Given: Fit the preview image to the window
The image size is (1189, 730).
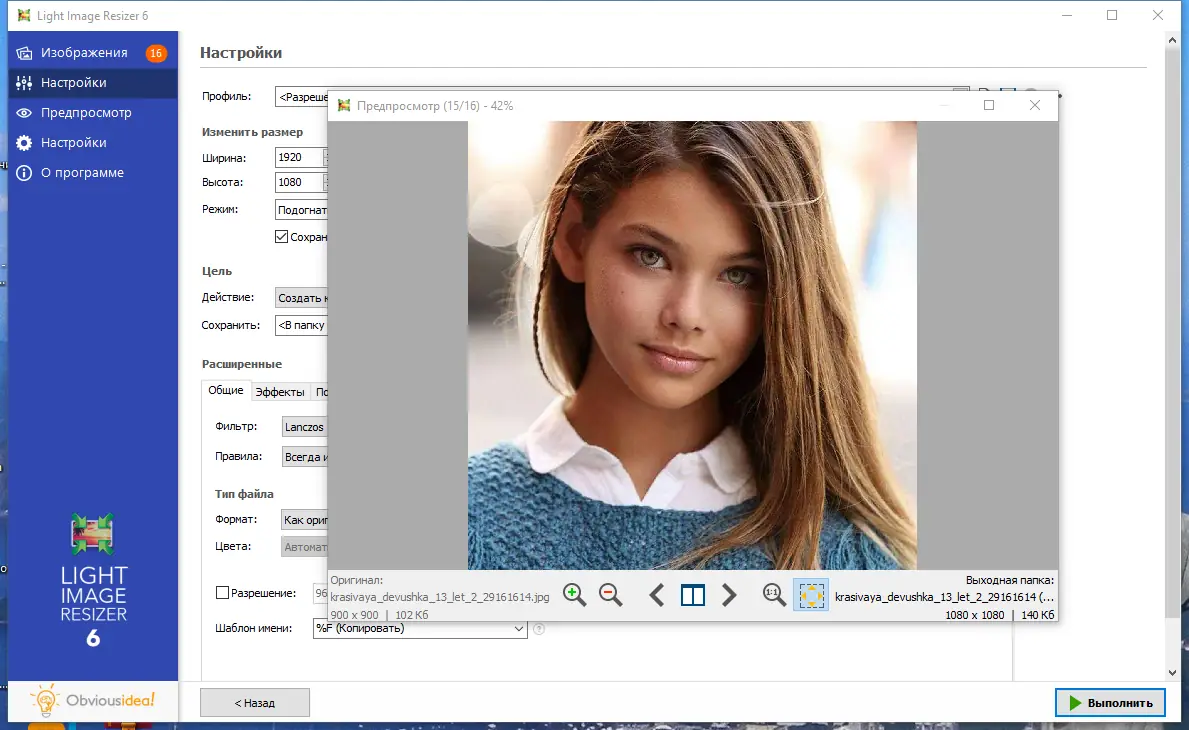Looking at the screenshot, I should coord(810,594).
